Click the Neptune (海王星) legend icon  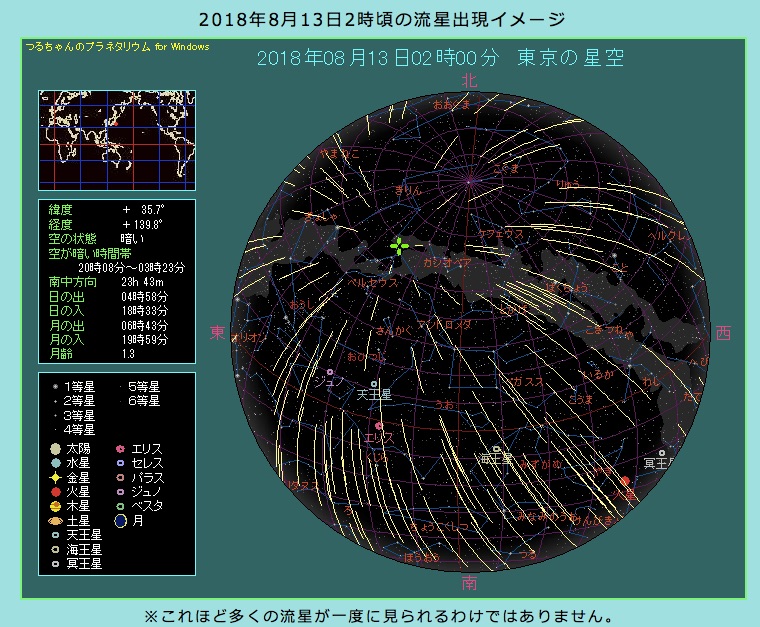56,549
